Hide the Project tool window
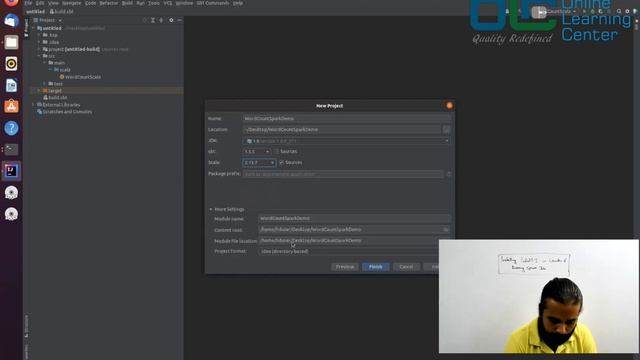The image size is (640, 360). [180, 20]
